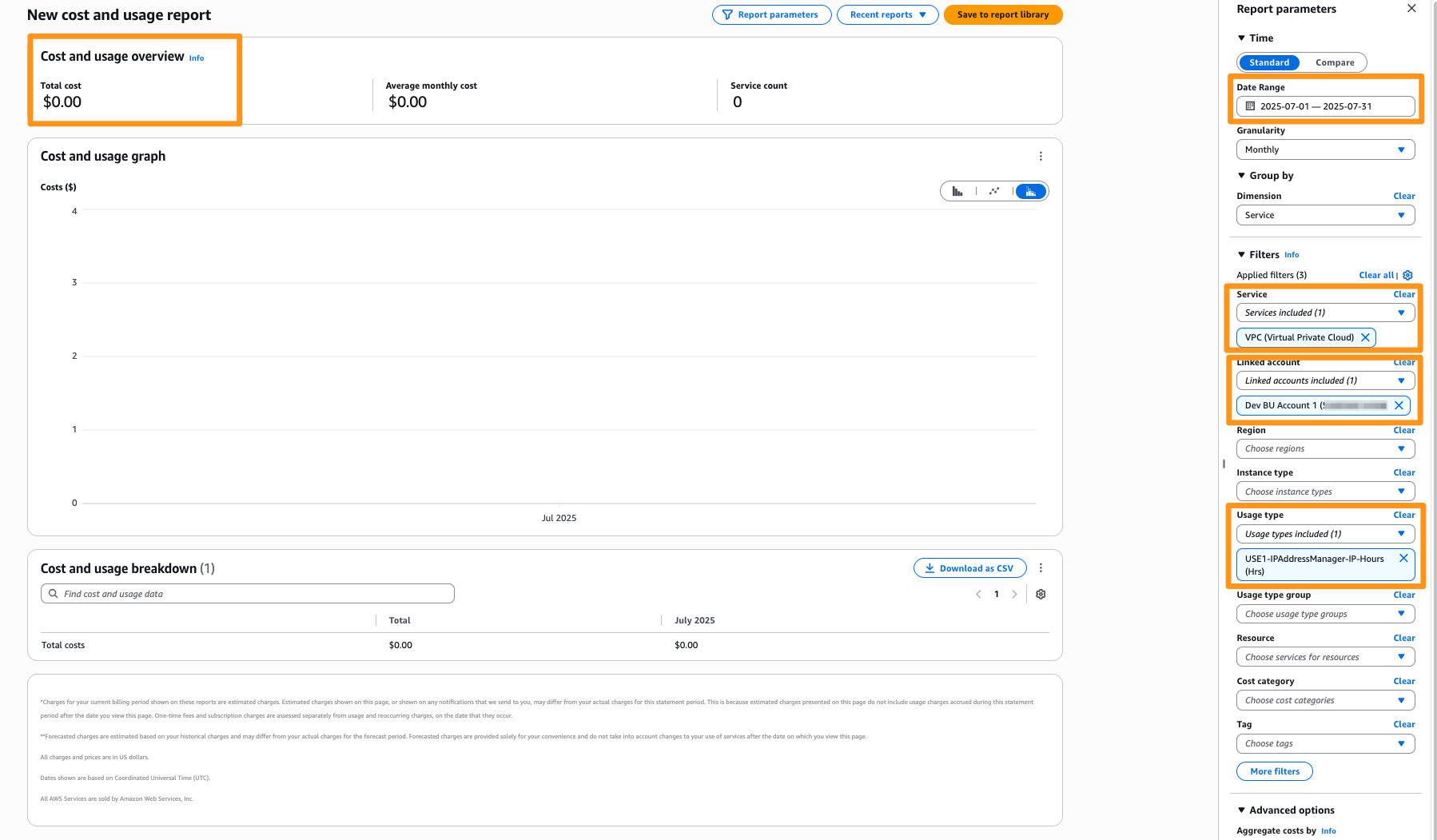Open the Recent reports menu

coord(887,14)
